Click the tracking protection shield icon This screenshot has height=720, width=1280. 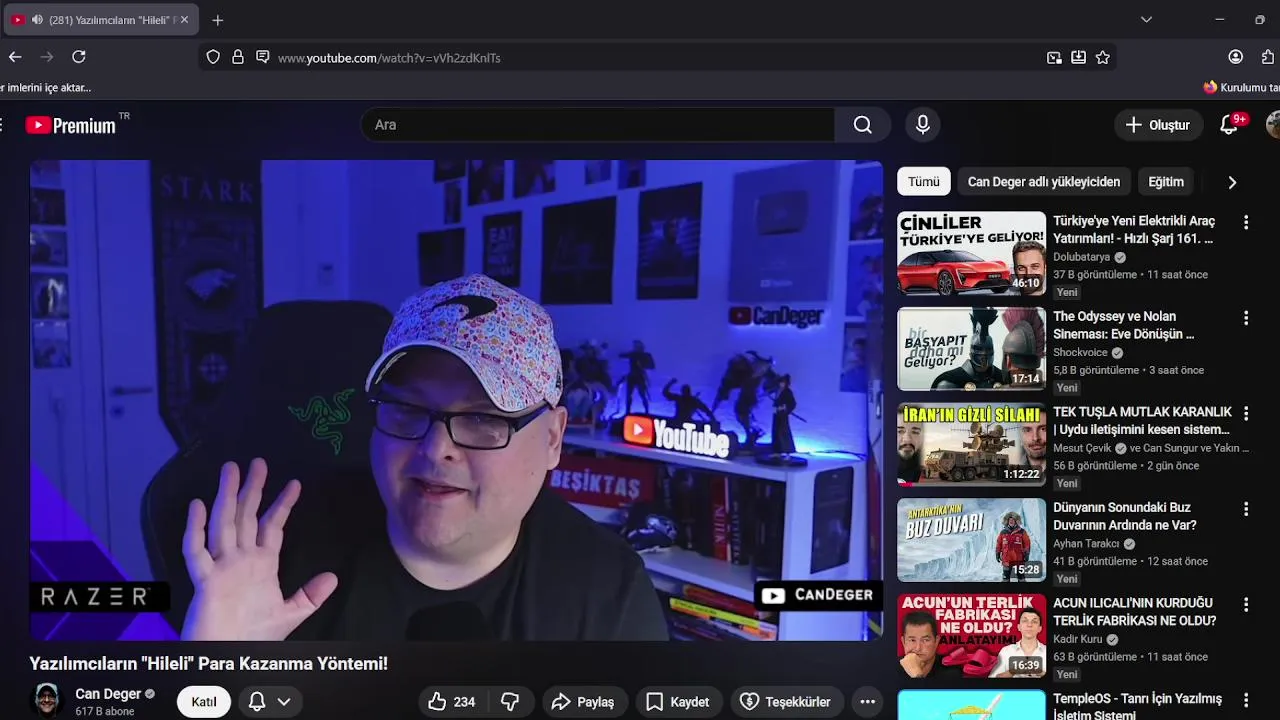(213, 57)
